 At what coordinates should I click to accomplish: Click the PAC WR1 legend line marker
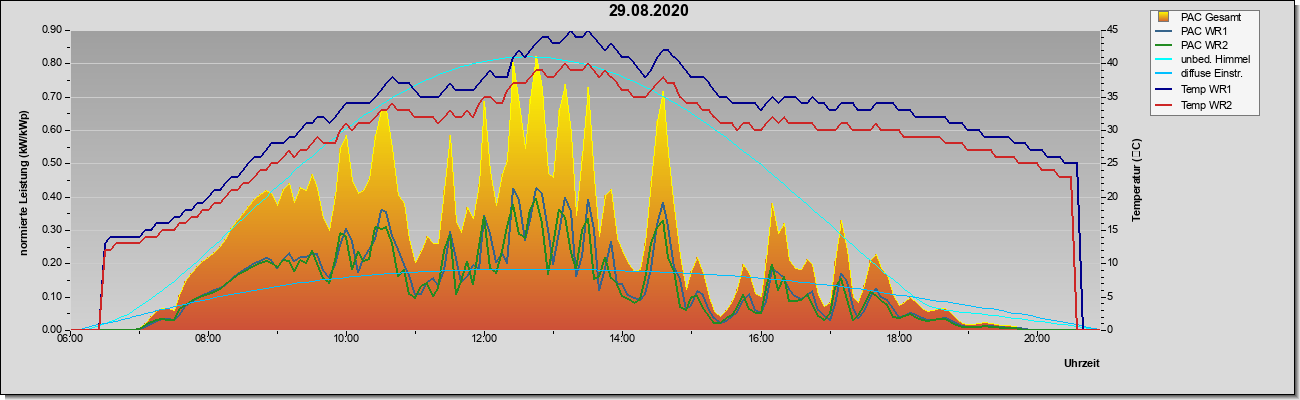[1163, 31]
